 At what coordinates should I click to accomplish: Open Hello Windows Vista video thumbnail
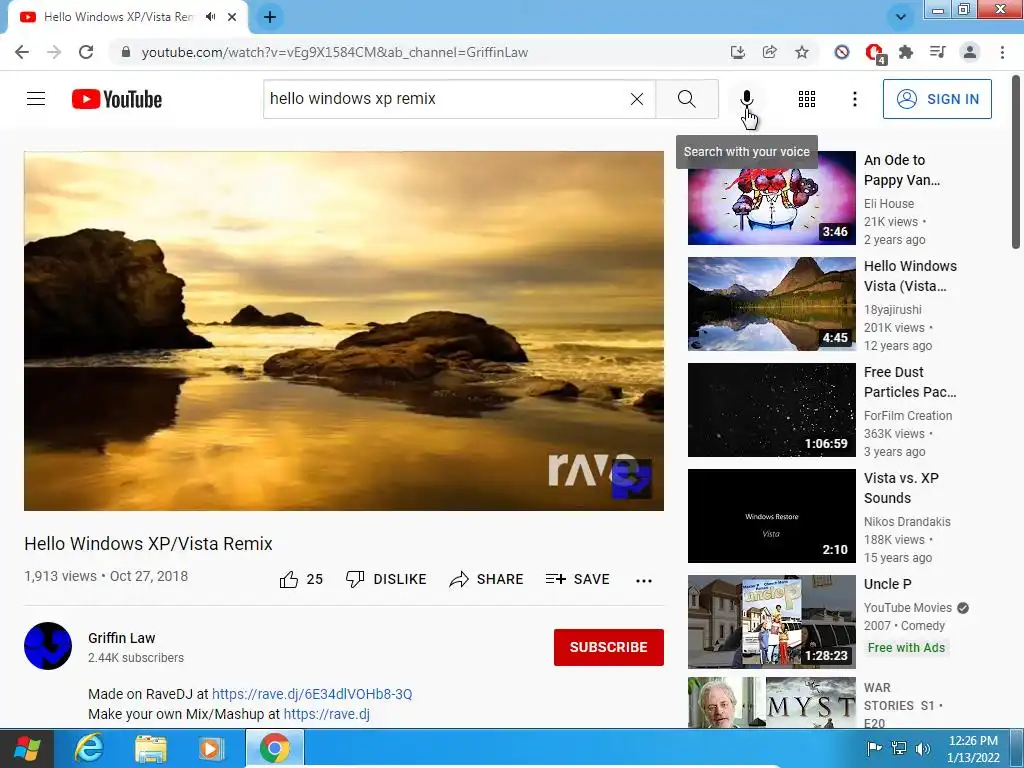[771, 304]
